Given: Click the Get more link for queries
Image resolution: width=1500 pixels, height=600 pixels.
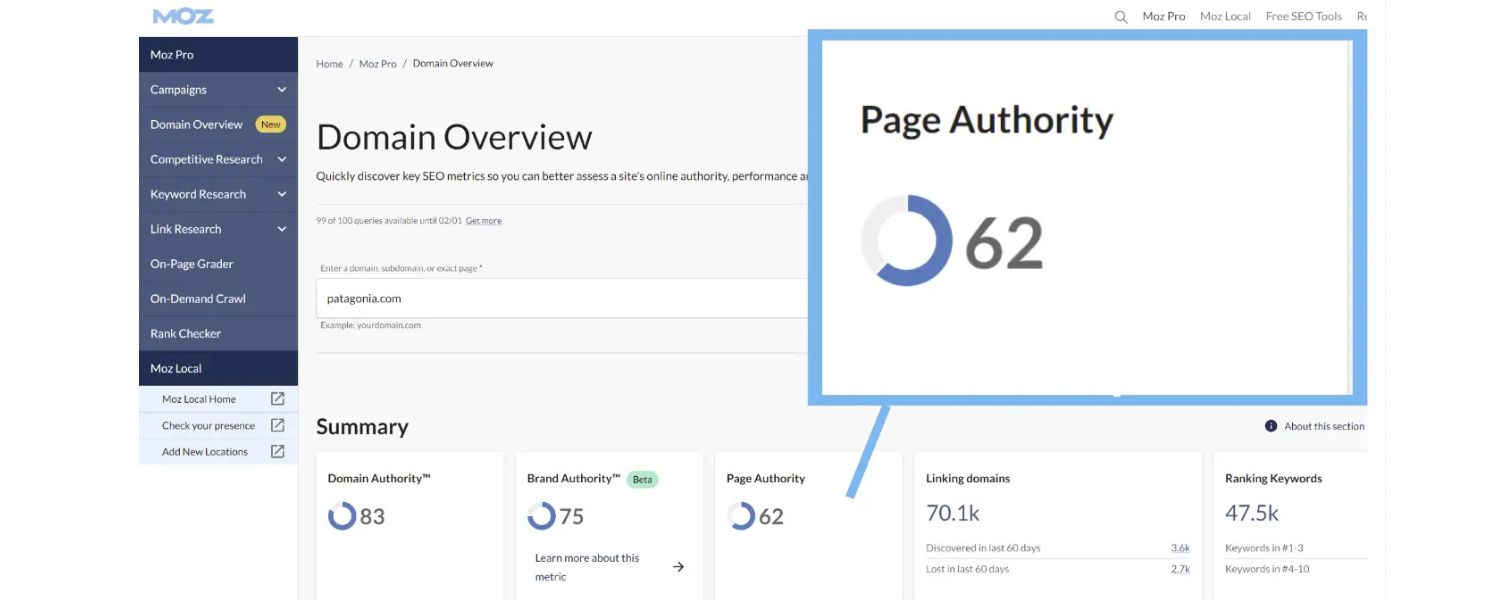Looking at the screenshot, I should click(484, 220).
